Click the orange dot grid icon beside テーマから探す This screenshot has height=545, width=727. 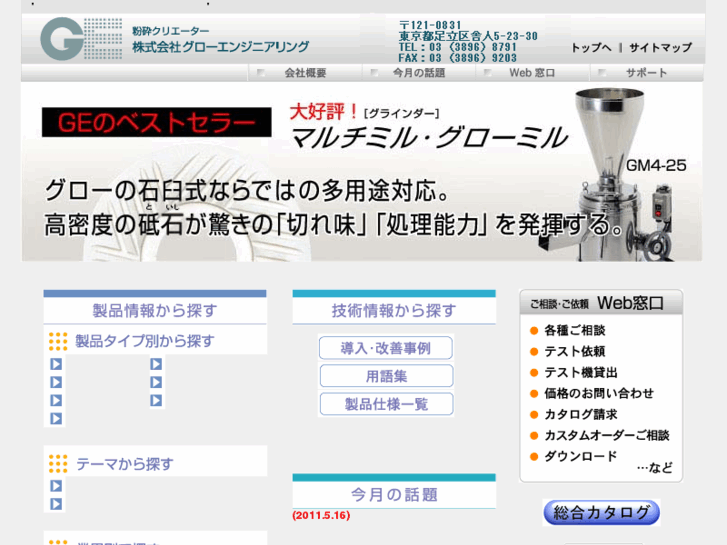(x=58, y=464)
